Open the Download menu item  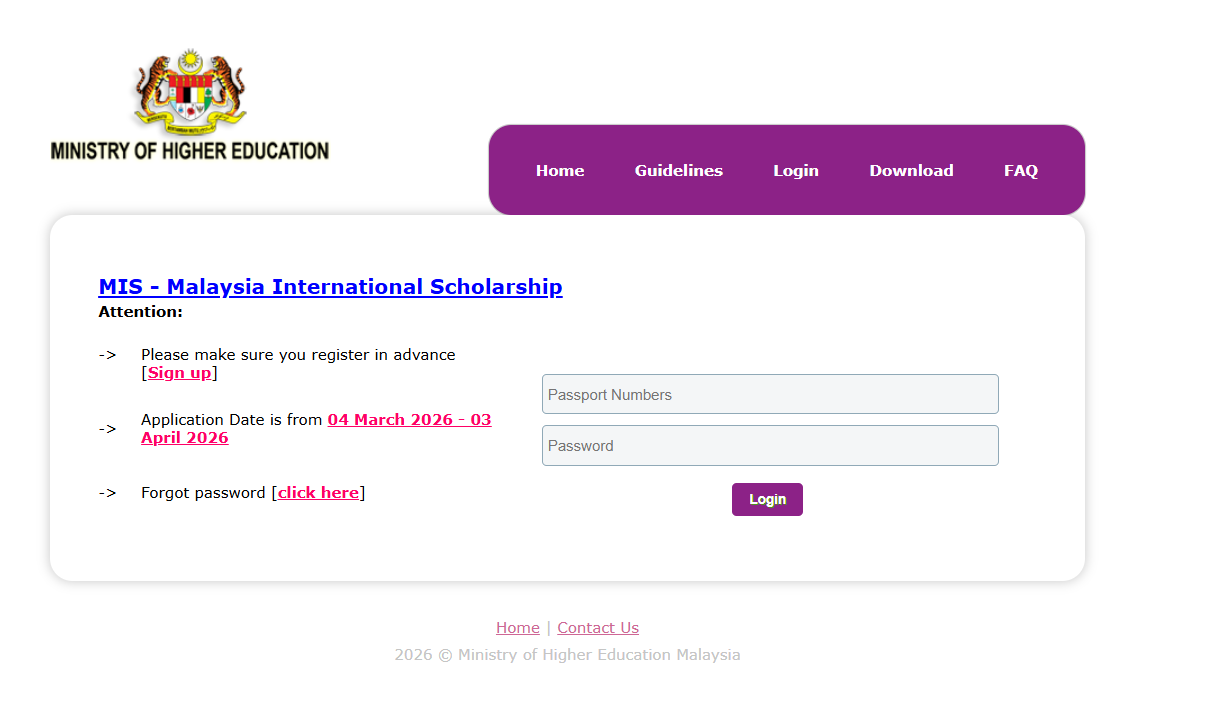coord(911,171)
